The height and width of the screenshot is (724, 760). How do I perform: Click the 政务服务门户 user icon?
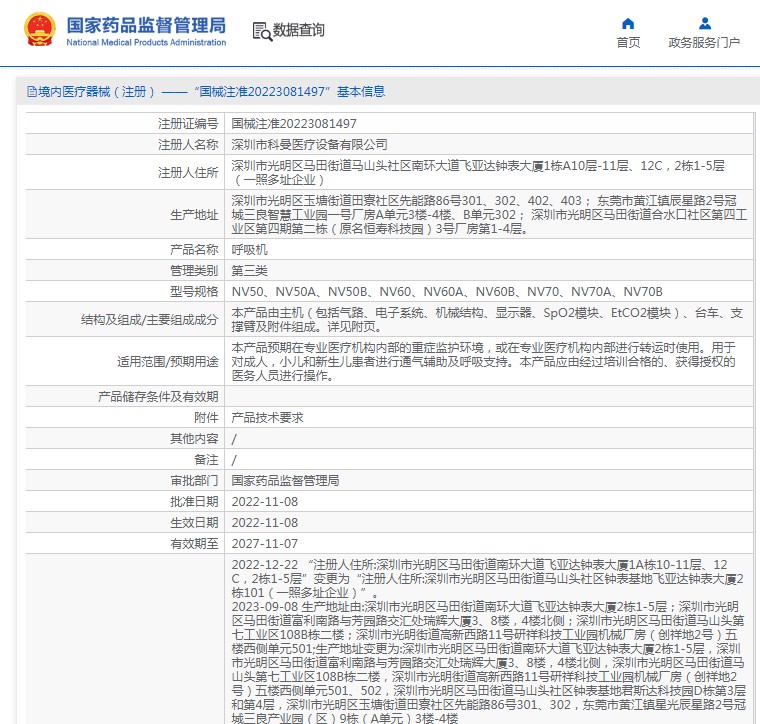pos(704,23)
